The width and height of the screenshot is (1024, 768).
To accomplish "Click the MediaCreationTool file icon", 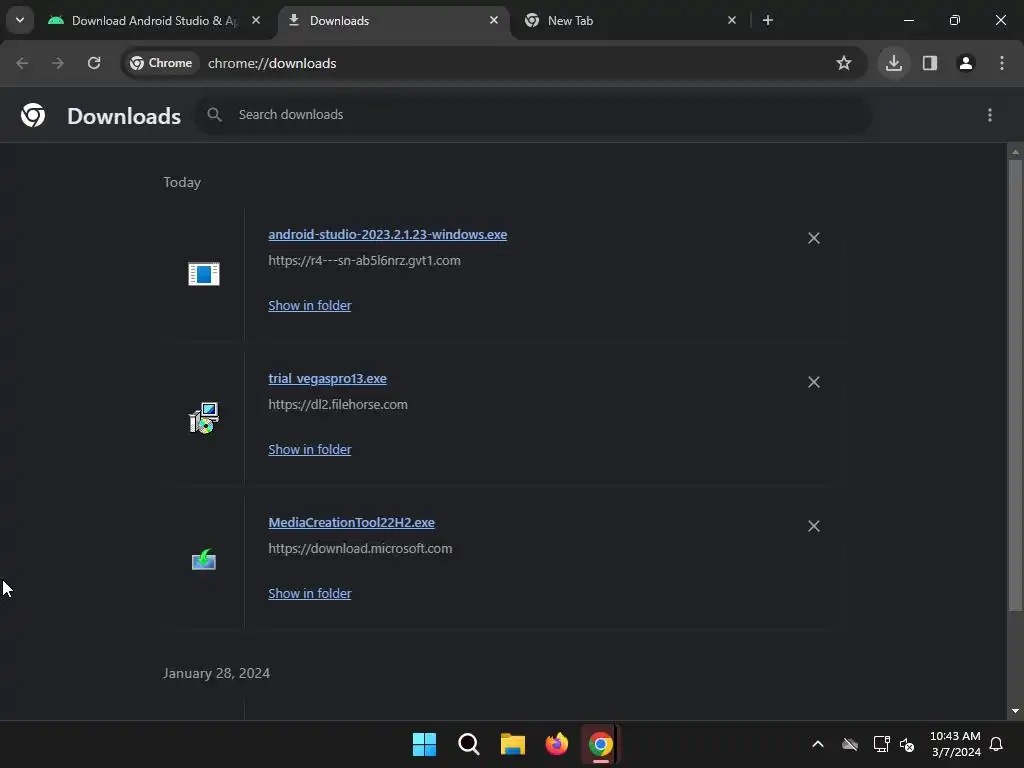I will [x=204, y=560].
